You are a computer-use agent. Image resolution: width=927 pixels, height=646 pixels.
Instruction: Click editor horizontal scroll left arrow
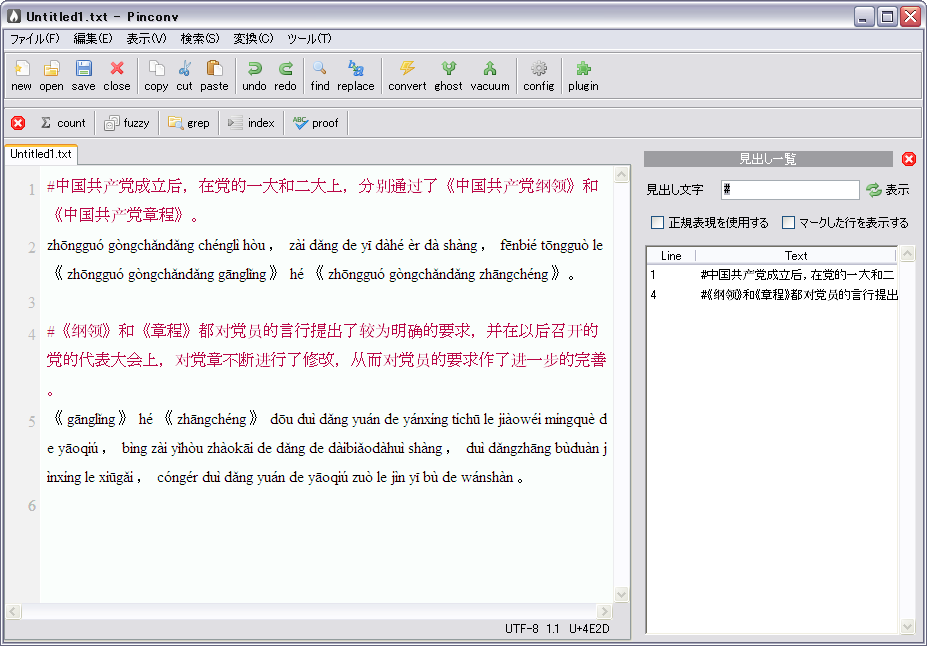(13, 611)
